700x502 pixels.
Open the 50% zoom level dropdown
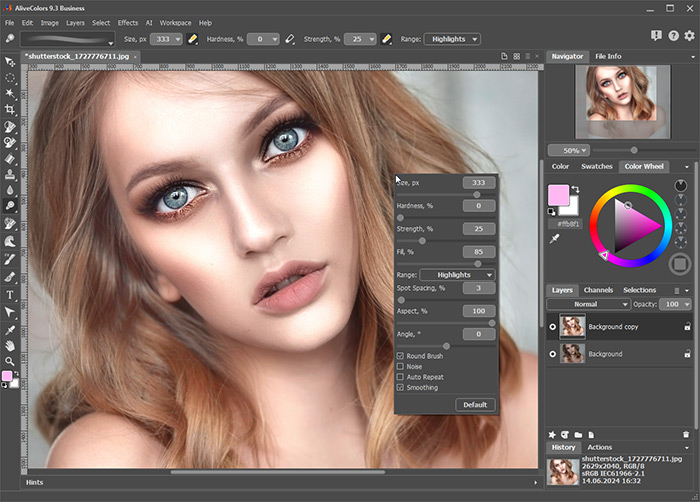[569, 151]
